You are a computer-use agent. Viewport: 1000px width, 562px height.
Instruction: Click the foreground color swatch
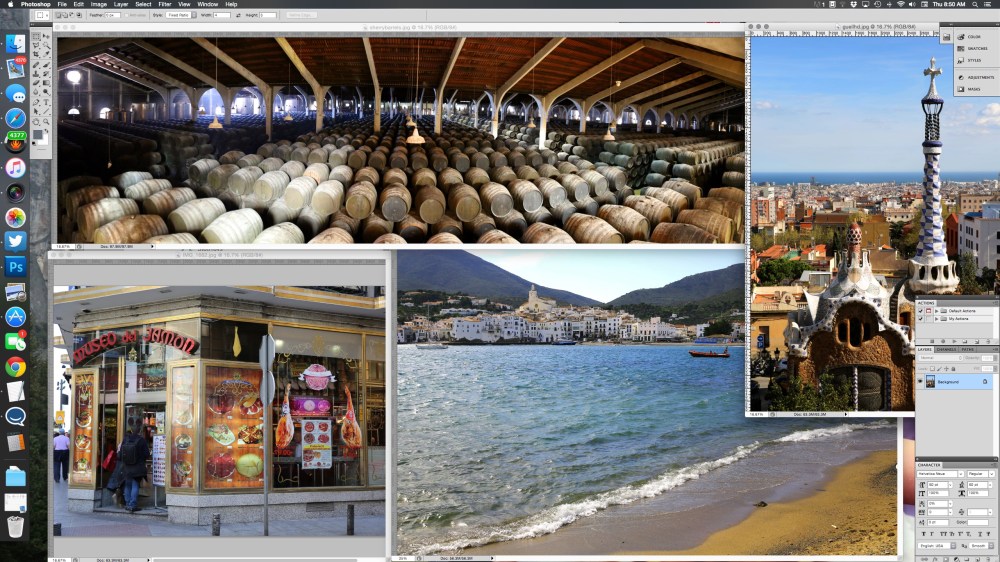pos(38,134)
